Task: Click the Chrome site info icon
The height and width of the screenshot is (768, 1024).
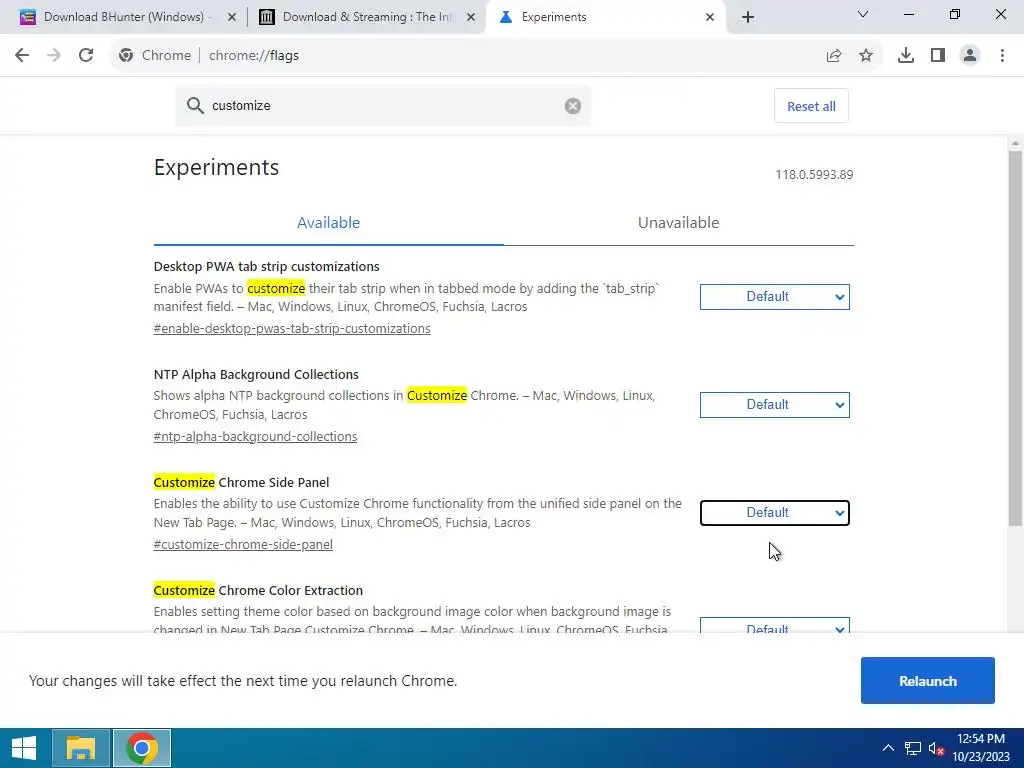Action: pyautogui.click(x=126, y=56)
